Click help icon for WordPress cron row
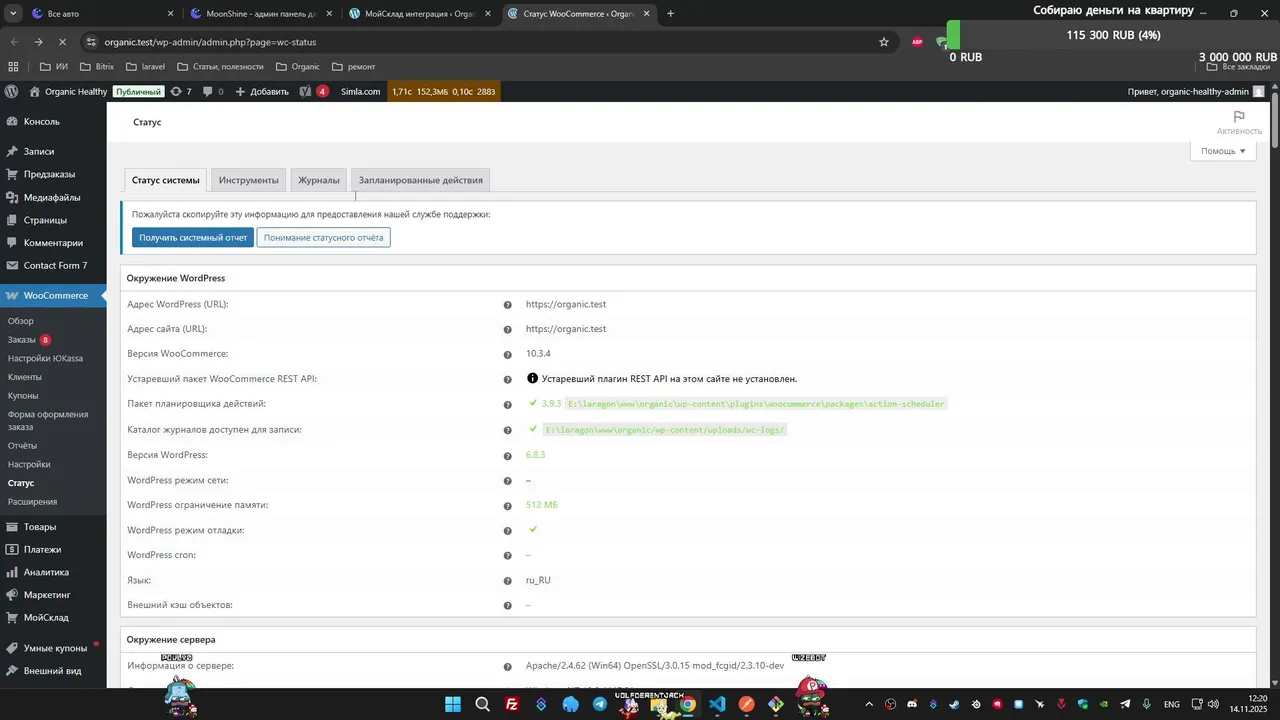 click(x=508, y=555)
